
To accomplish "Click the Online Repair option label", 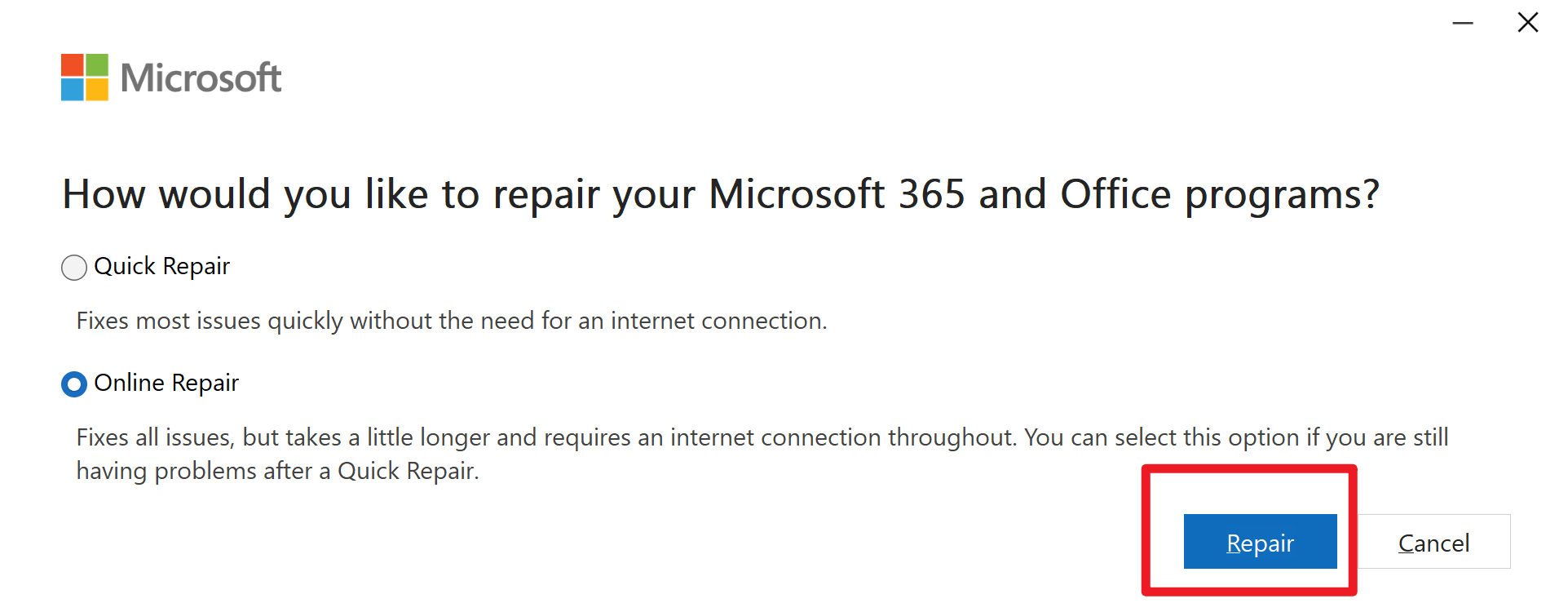I will coord(166,383).
